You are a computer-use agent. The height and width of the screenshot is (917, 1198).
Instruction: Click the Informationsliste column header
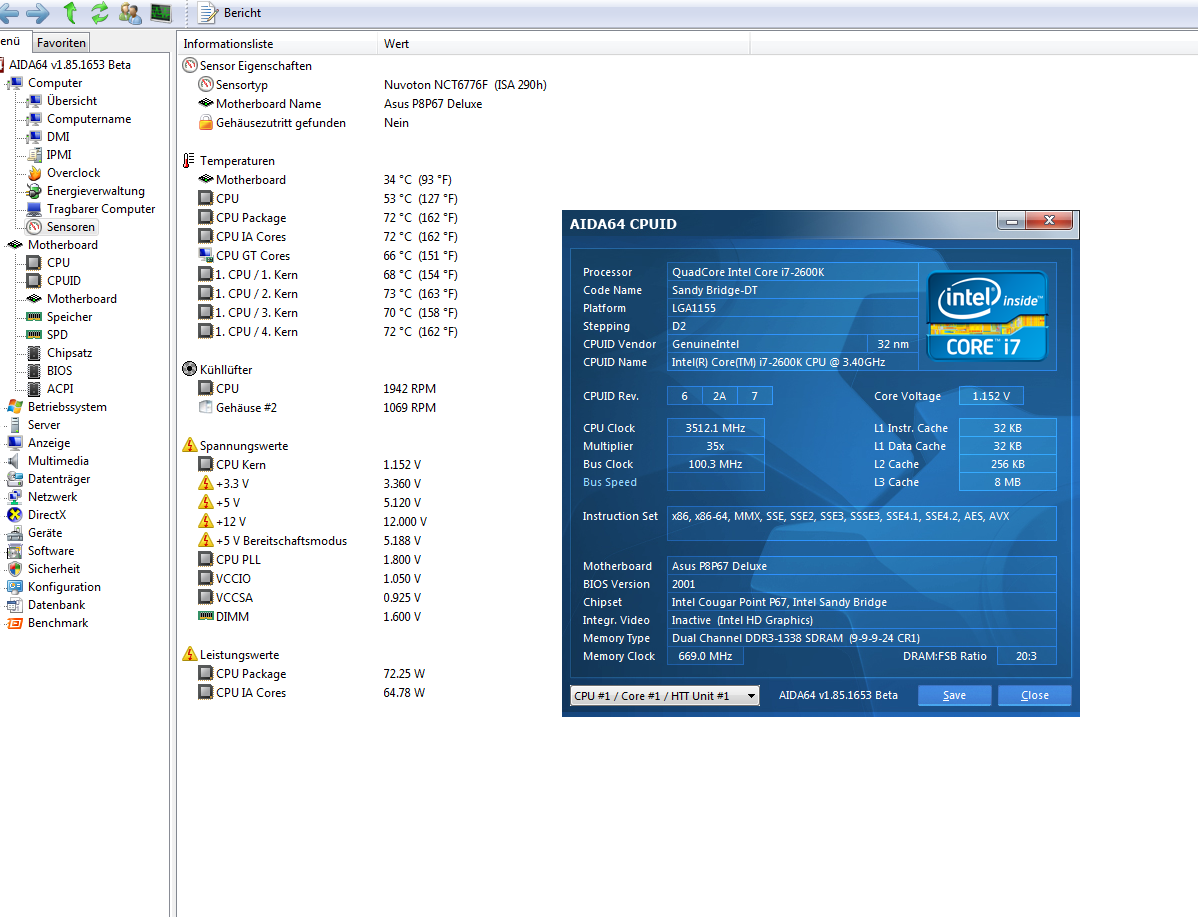pyautogui.click(x=278, y=44)
